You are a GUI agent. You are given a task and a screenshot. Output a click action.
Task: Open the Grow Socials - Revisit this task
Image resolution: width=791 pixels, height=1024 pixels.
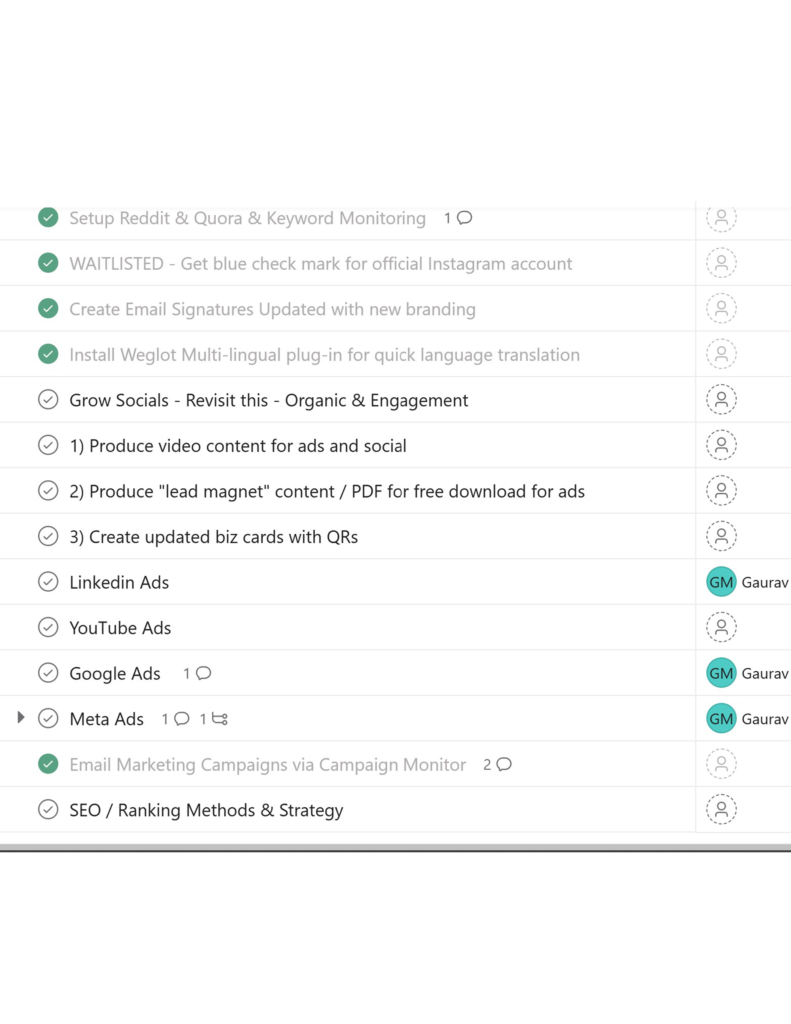tap(268, 400)
